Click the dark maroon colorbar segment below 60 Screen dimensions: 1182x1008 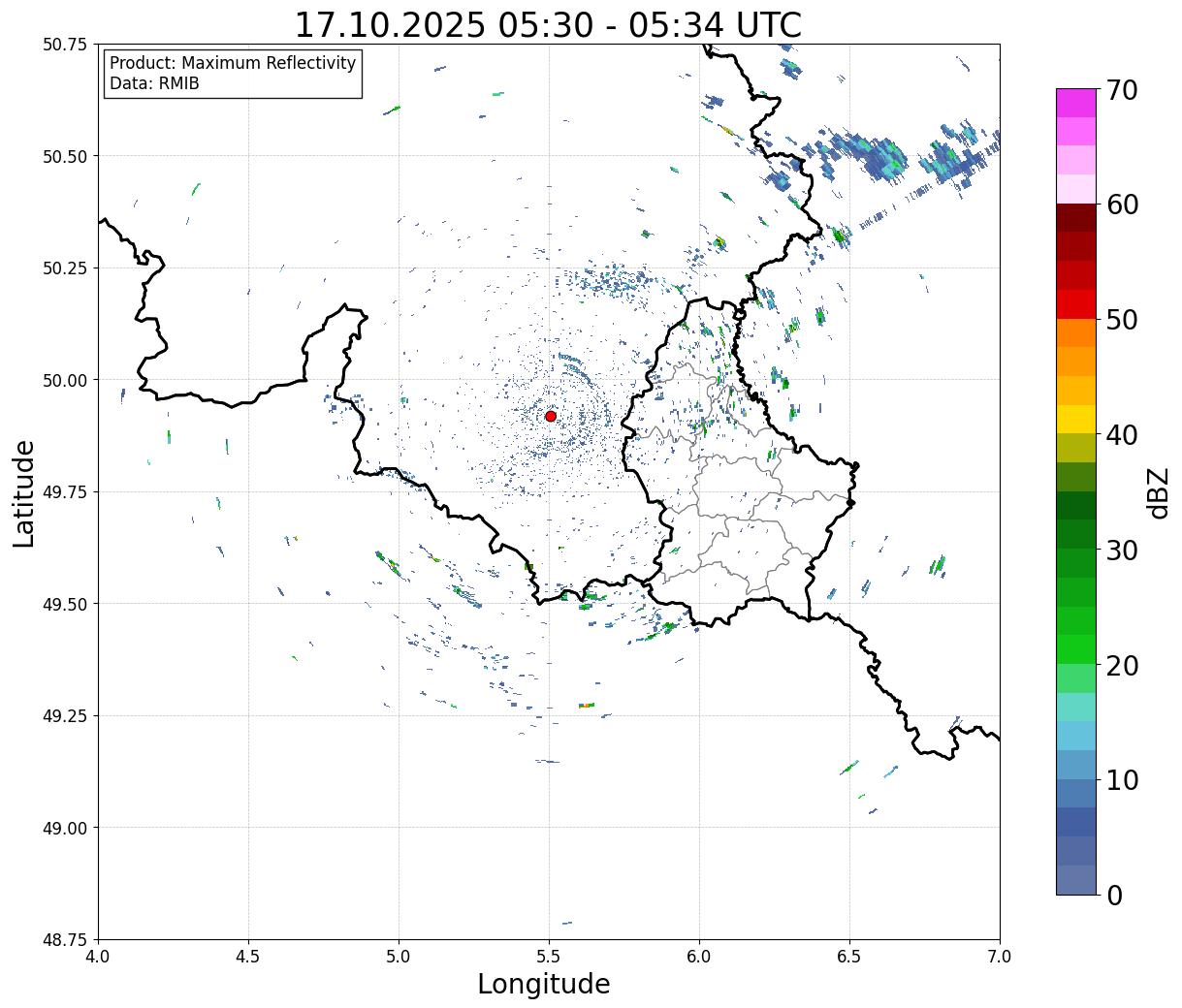click(1076, 217)
